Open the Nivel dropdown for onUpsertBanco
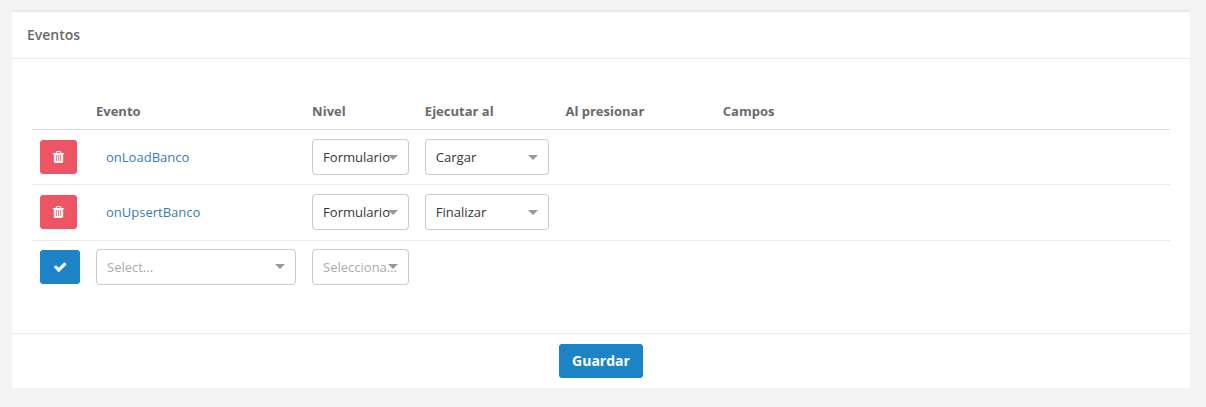This screenshot has height=407, width=1206. [x=360, y=212]
